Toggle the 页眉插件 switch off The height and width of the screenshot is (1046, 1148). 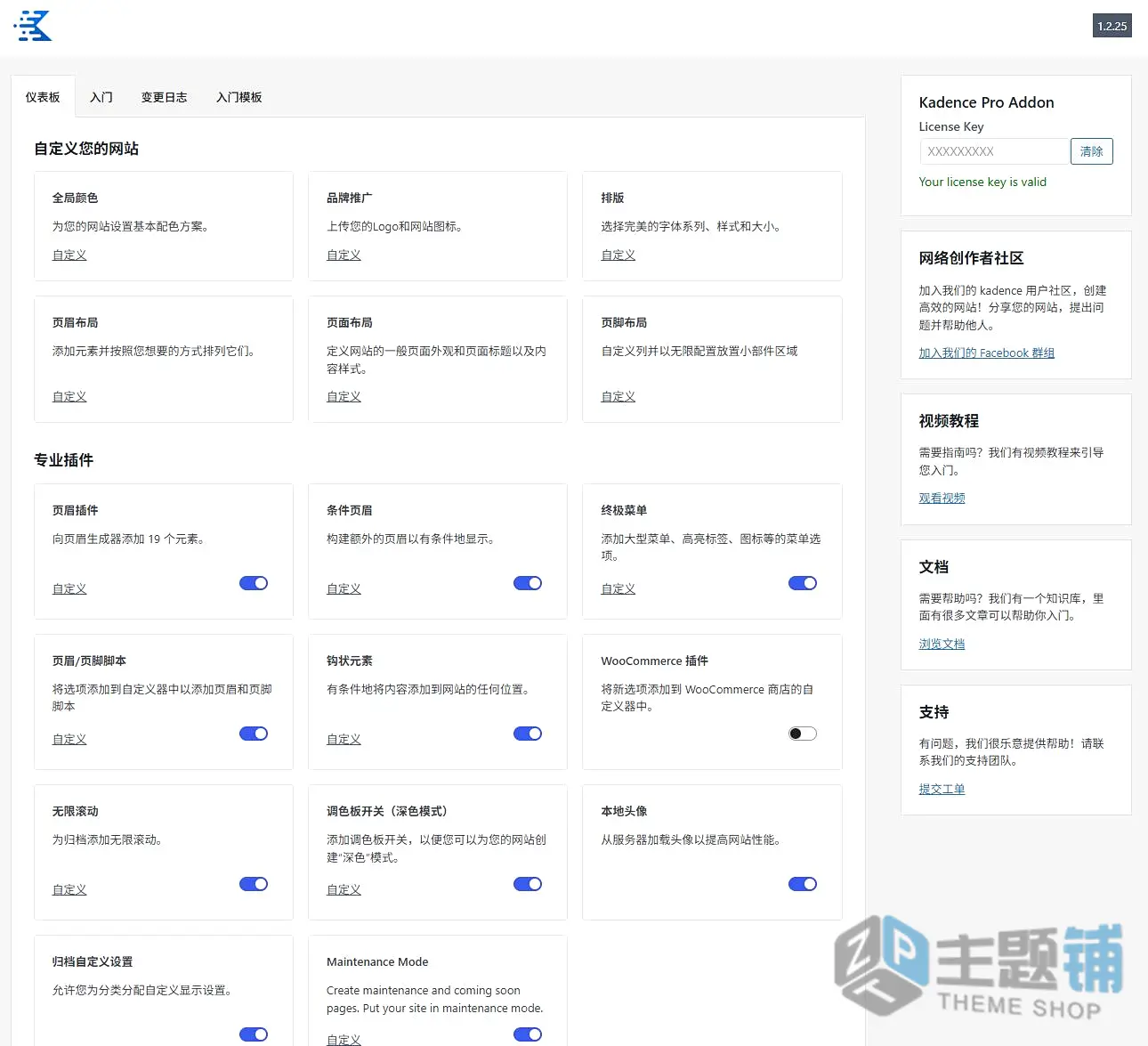coord(254,583)
